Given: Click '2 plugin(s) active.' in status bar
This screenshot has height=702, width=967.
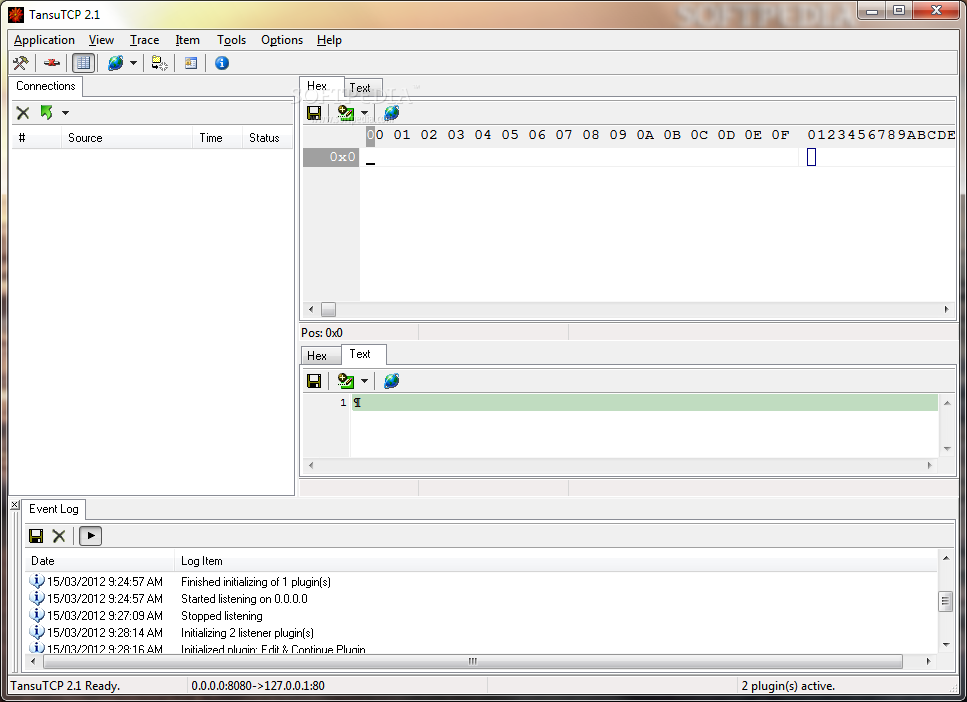Looking at the screenshot, I should pyautogui.click(x=788, y=686).
